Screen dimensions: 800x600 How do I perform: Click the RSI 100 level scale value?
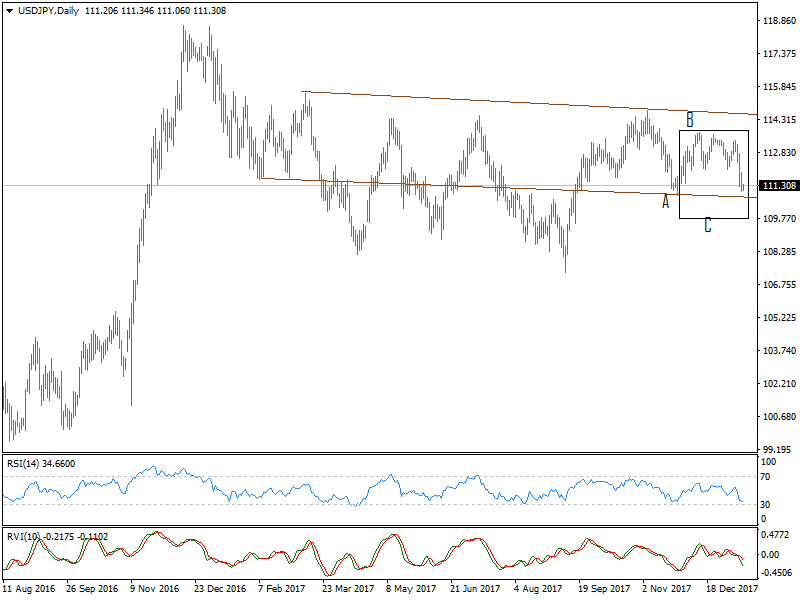[x=769, y=462]
